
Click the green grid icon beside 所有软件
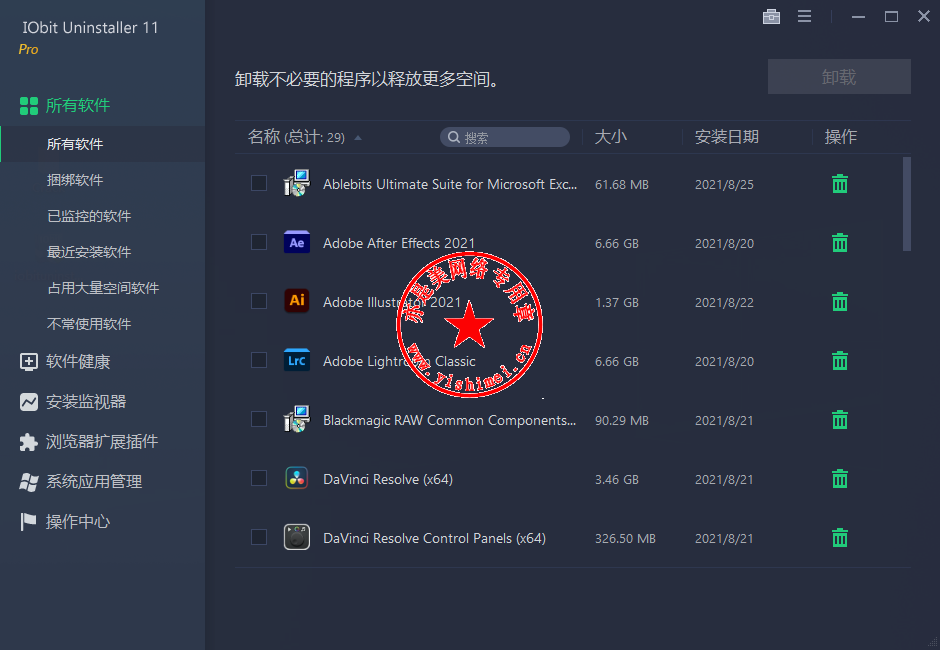pyautogui.click(x=29, y=106)
